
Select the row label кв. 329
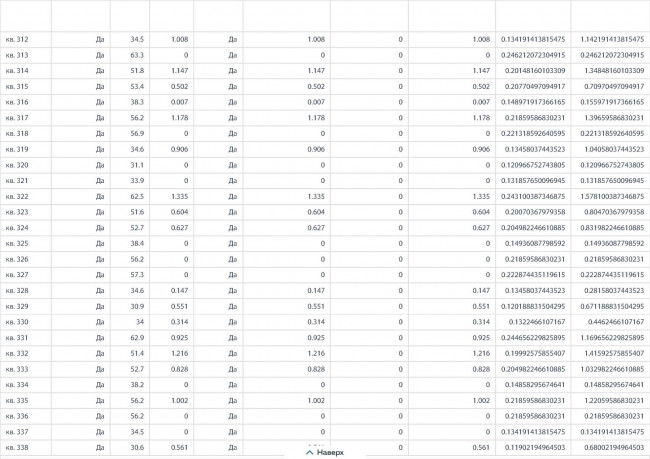[17, 306]
